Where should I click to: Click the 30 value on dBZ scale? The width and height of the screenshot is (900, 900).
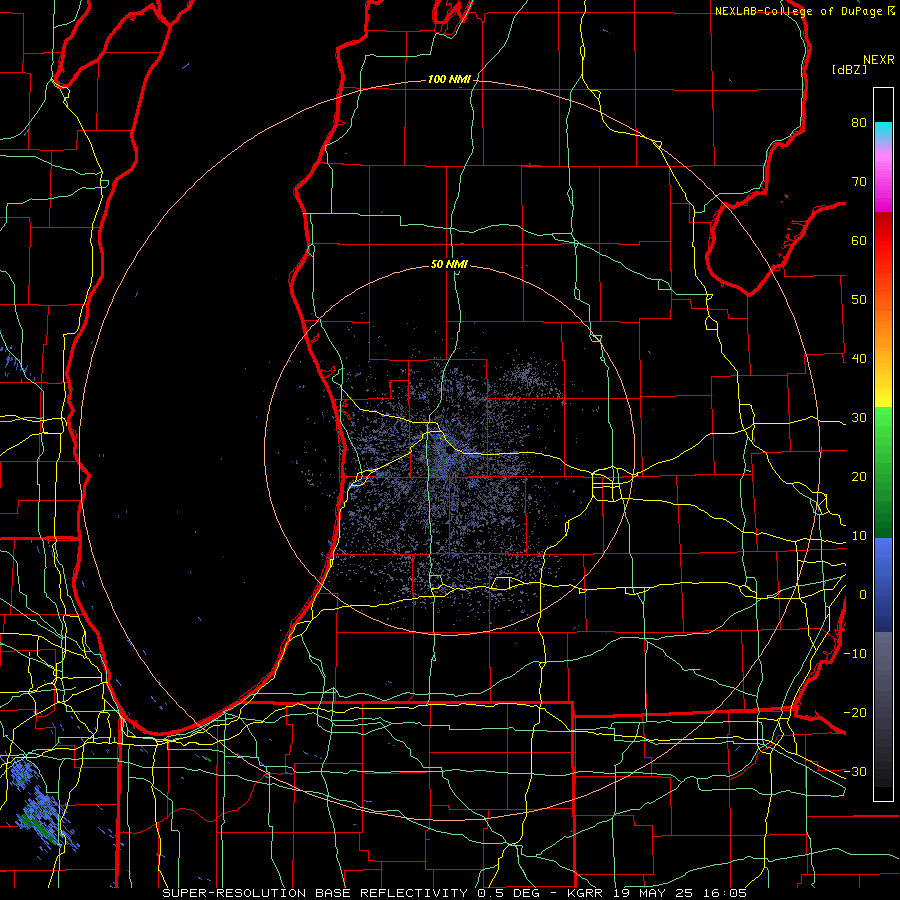[859, 418]
